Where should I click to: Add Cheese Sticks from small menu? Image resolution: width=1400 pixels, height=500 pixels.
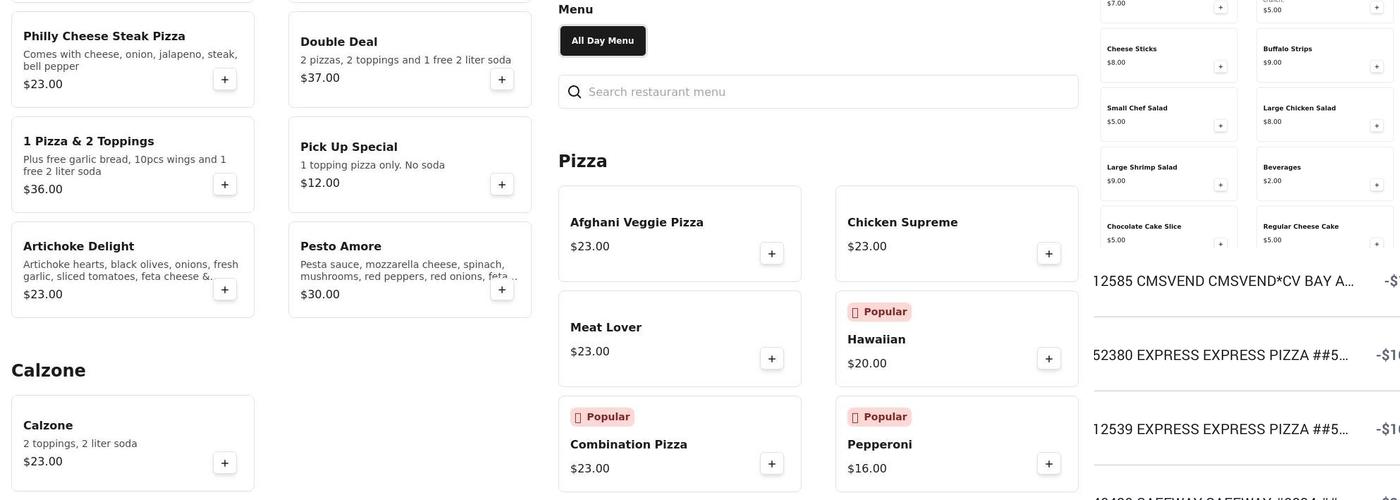coord(1220,67)
